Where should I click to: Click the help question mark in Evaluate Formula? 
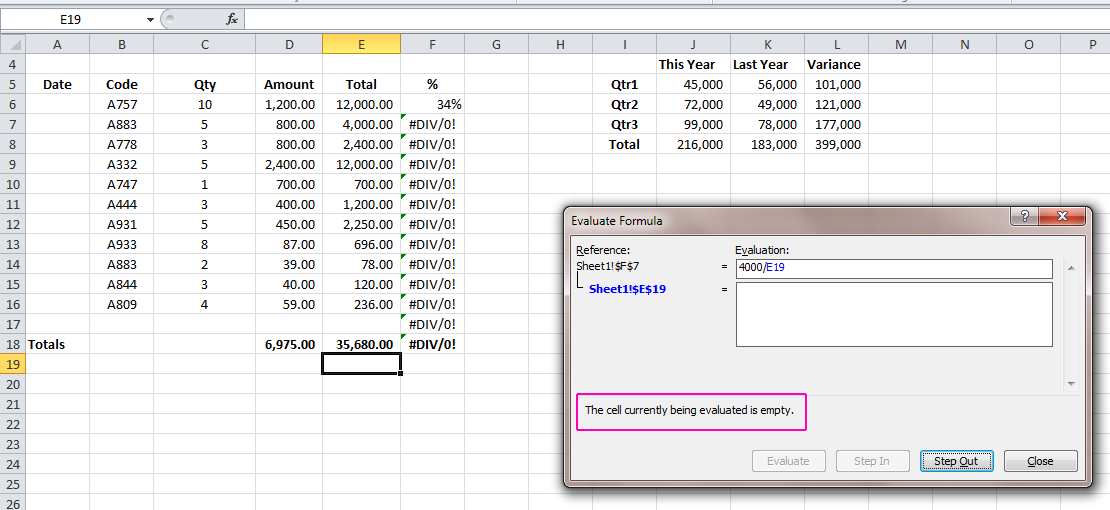(1025, 216)
